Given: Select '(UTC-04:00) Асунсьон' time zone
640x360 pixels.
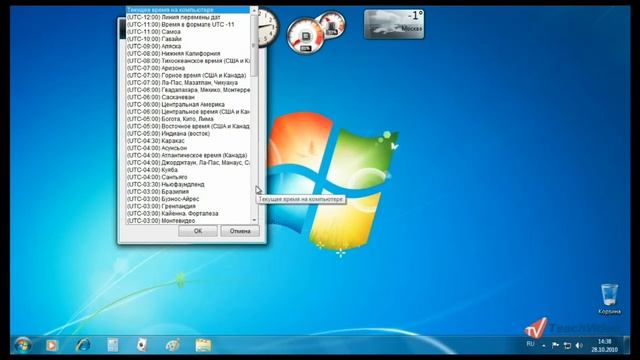Looking at the screenshot, I should 188,148.
